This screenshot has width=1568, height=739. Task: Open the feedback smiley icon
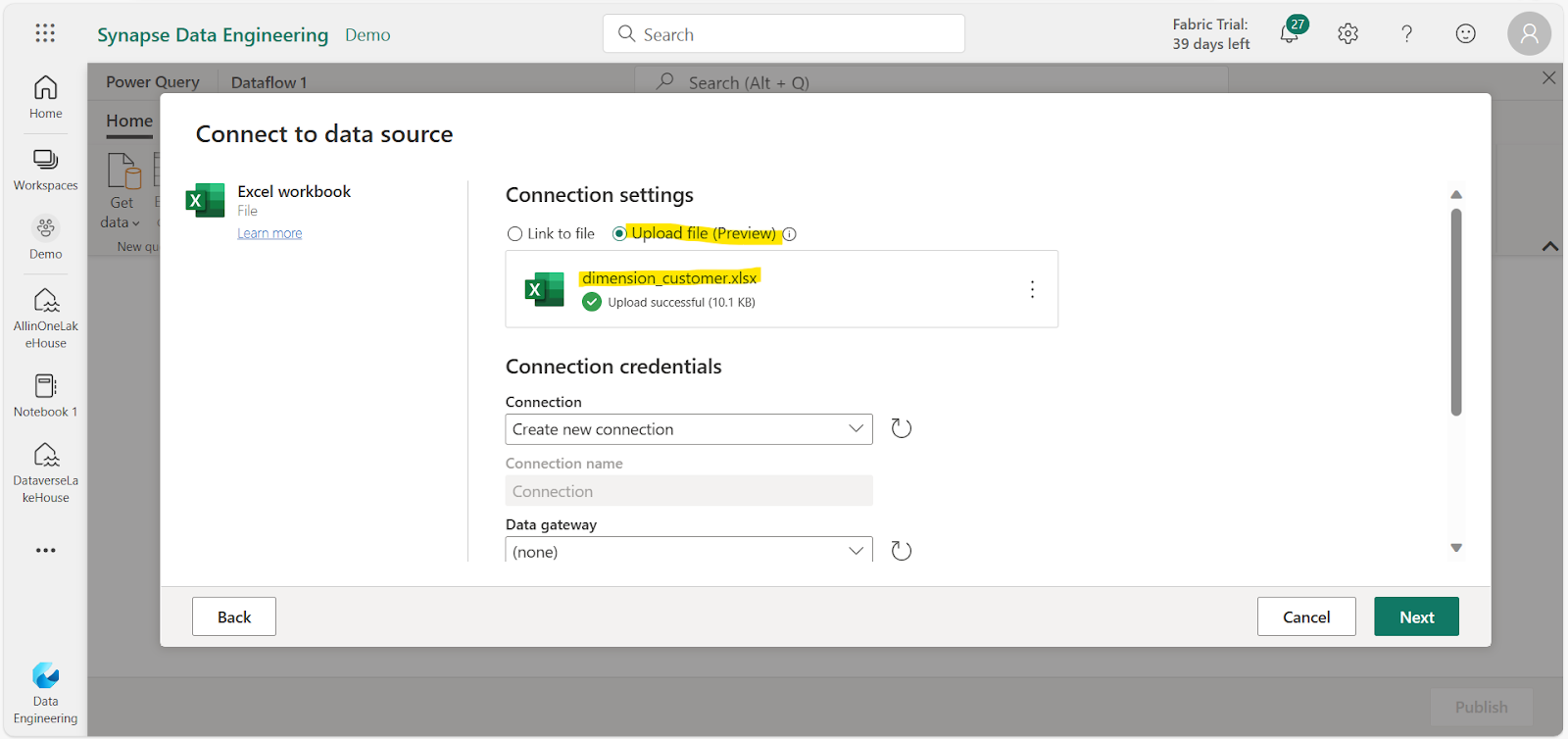click(x=1465, y=34)
